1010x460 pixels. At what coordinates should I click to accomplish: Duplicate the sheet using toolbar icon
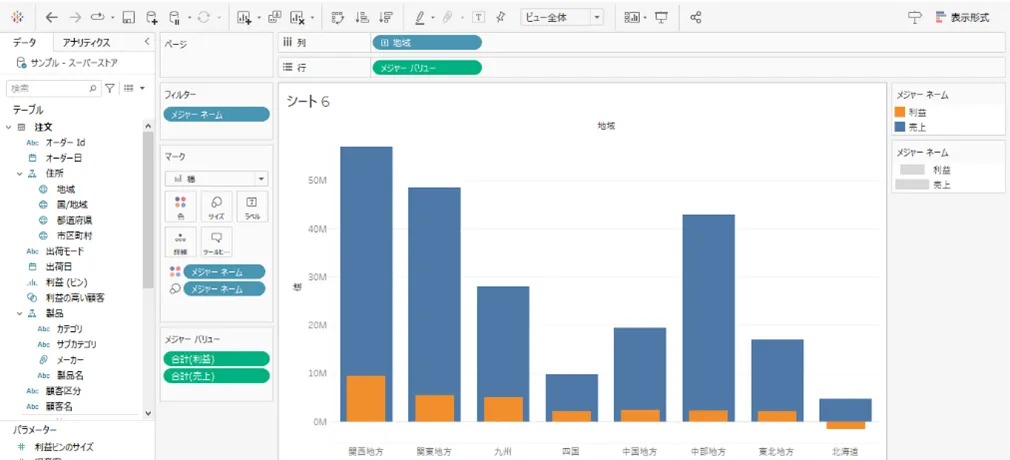pos(274,17)
